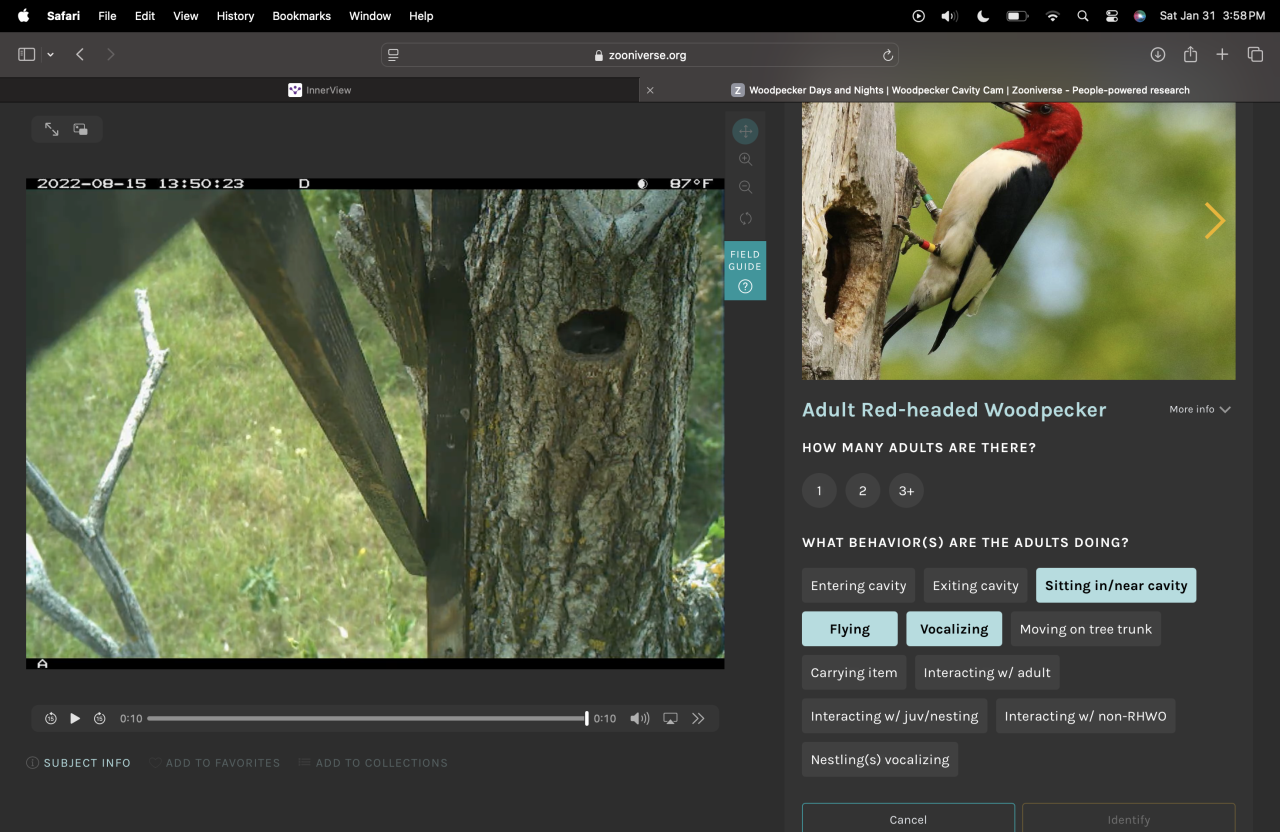The height and width of the screenshot is (832, 1280).
Task: Click the rotate image icon
Action: [745, 218]
